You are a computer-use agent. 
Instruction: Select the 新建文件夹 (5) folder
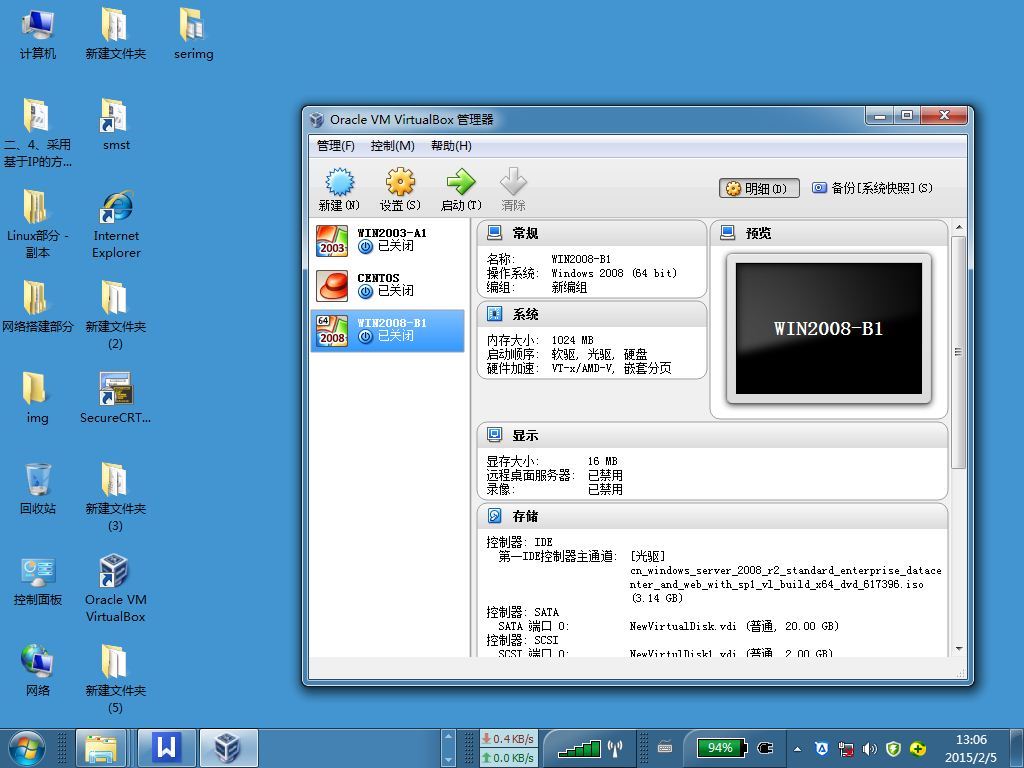point(116,679)
